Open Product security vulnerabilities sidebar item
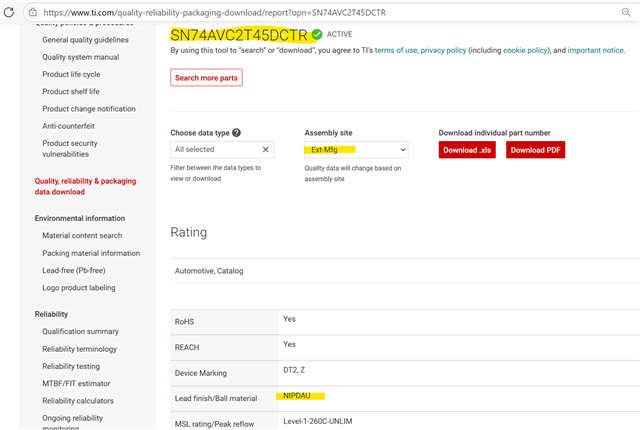Image resolution: width=640 pixels, height=430 pixels. 70,149
